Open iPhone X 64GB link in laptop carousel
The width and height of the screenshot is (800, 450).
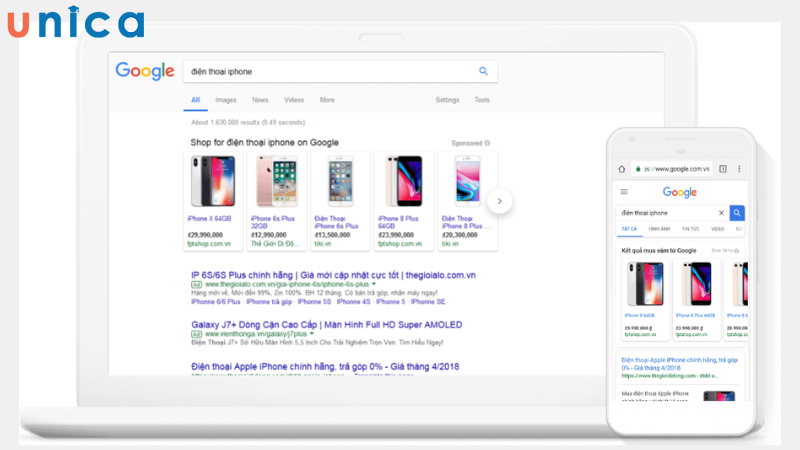click(209, 218)
